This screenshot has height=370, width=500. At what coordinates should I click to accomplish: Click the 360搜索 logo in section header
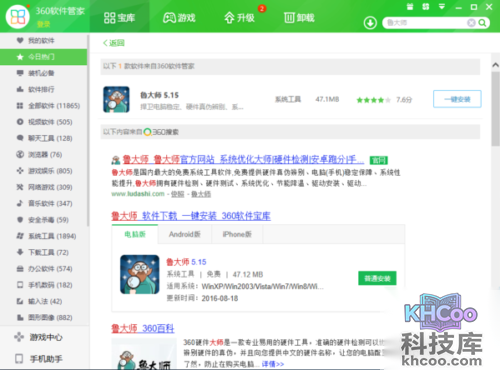point(161,132)
